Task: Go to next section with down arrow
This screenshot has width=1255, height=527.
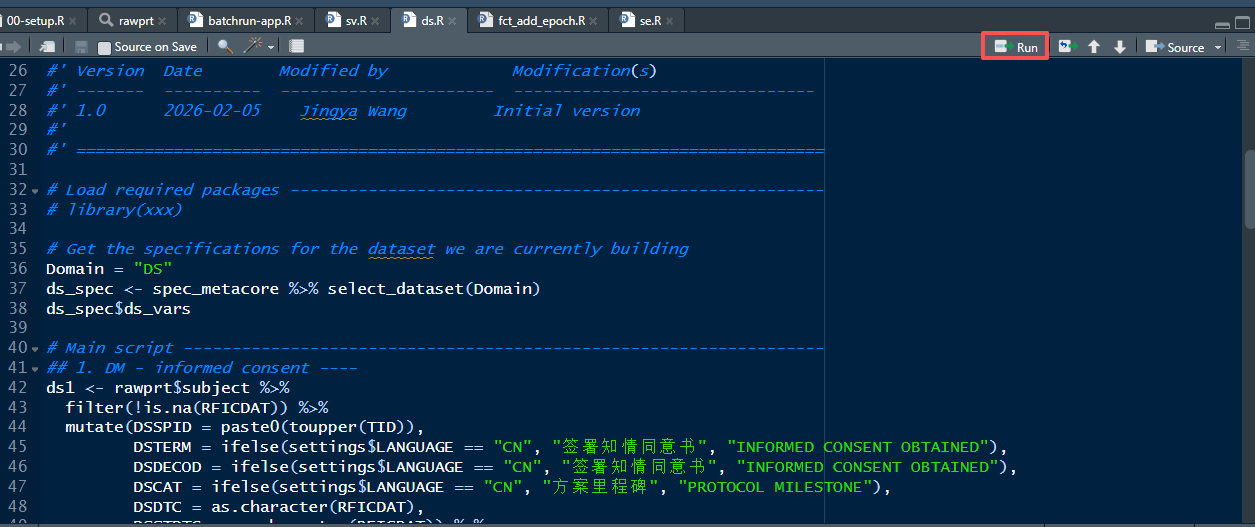Action: [1120, 47]
